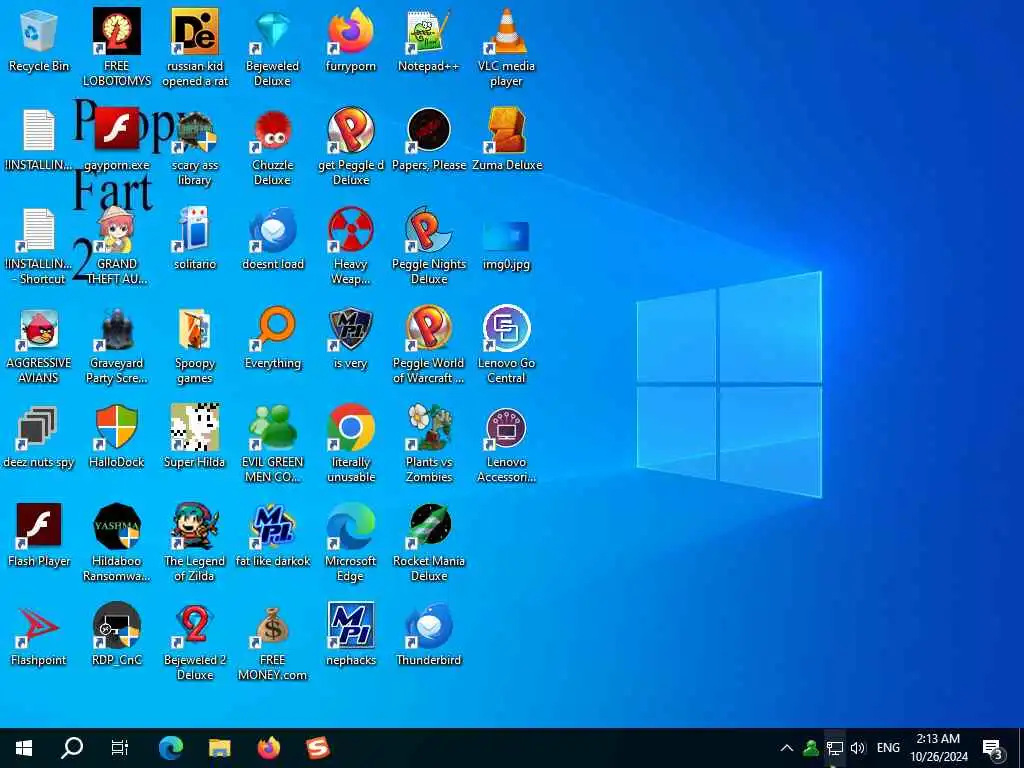Open the notification center with 3 alerts
Image resolution: width=1024 pixels, height=768 pixels.
click(x=993, y=748)
